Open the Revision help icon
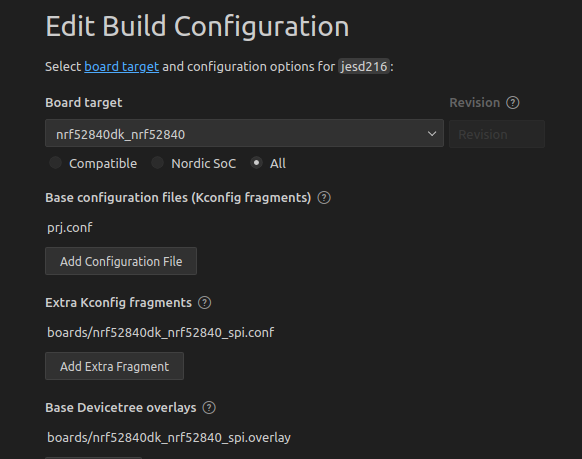 [513, 103]
